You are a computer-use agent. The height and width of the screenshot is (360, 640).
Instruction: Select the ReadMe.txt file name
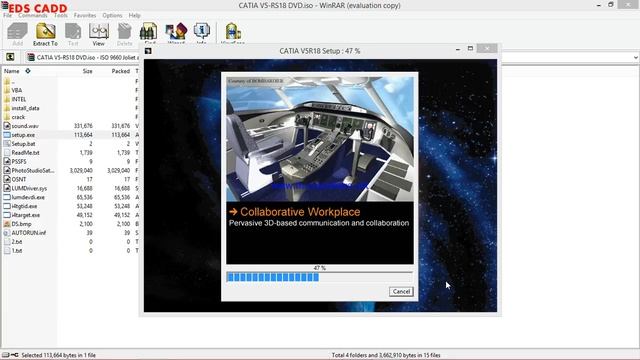[x=25, y=153]
